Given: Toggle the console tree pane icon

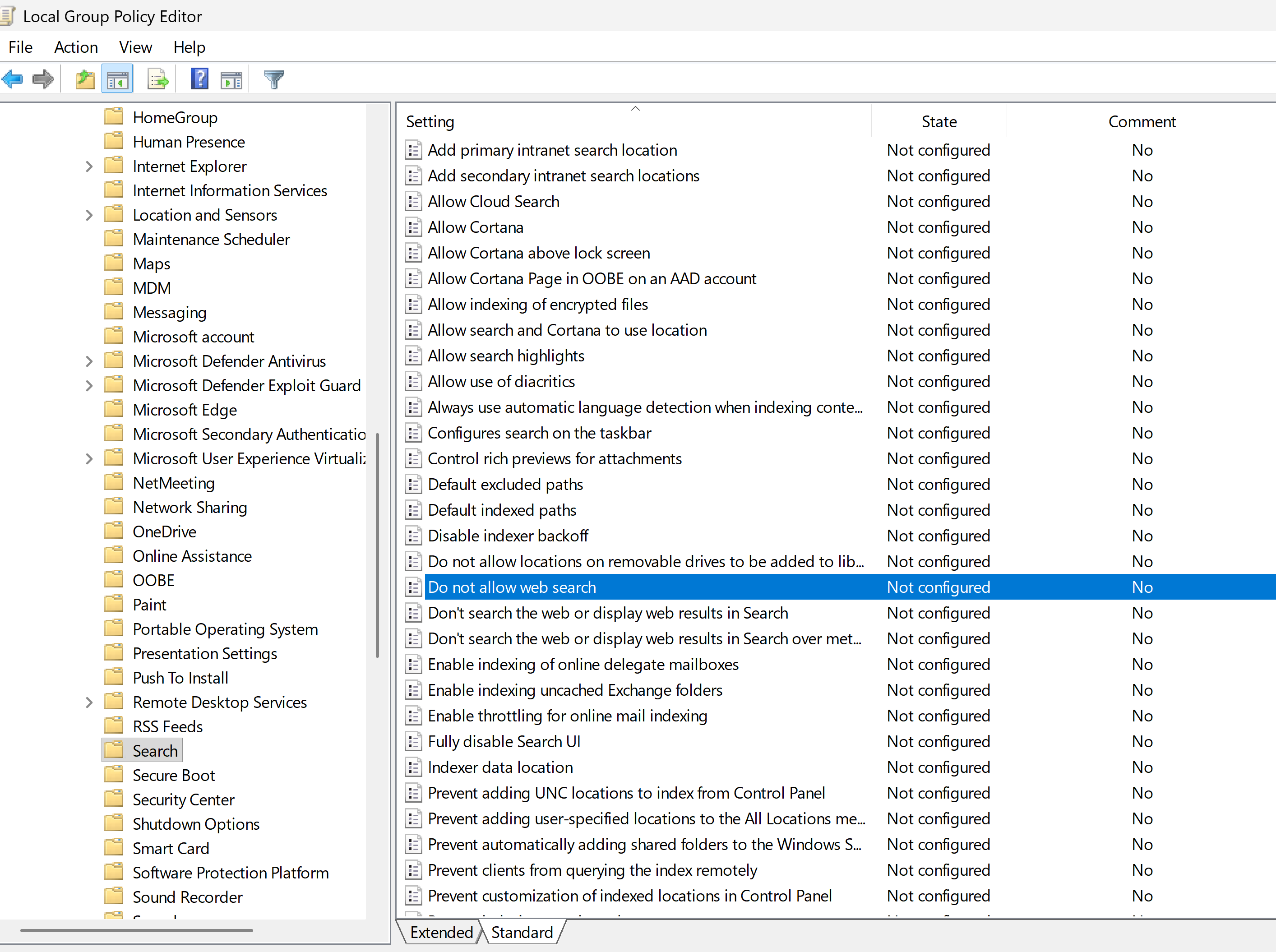Looking at the screenshot, I should coord(117,79).
